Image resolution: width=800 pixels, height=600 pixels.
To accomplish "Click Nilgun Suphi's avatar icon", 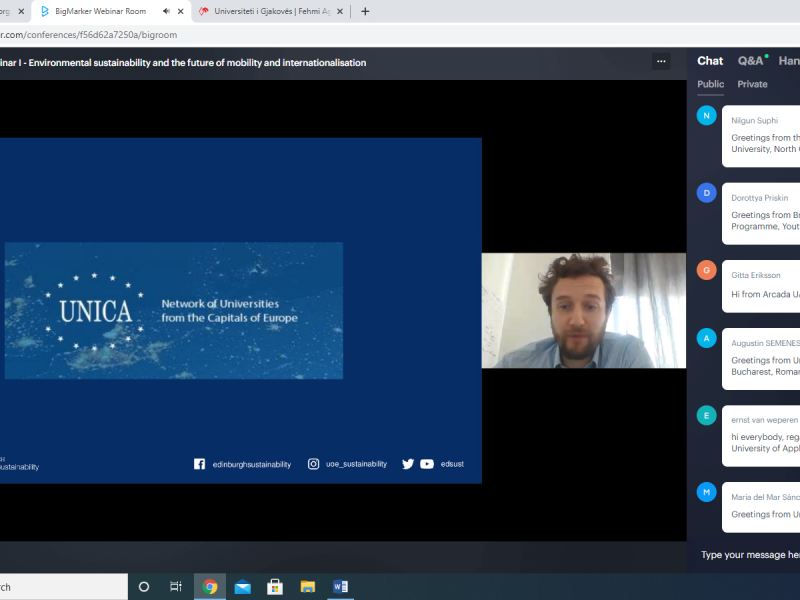I will (707, 116).
